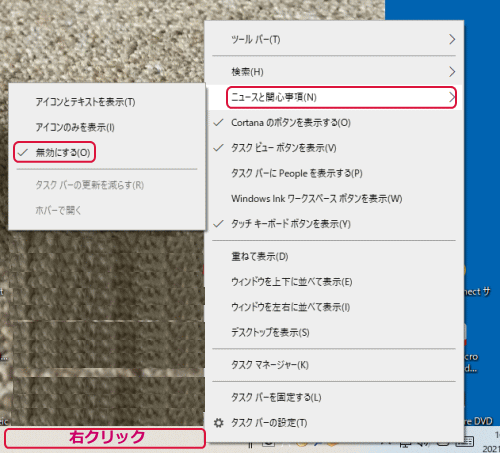Screen dimensions: 500x453
Task: Toggle off タスク ビュー ボタンを表示(V)
Action: point(334,148)
